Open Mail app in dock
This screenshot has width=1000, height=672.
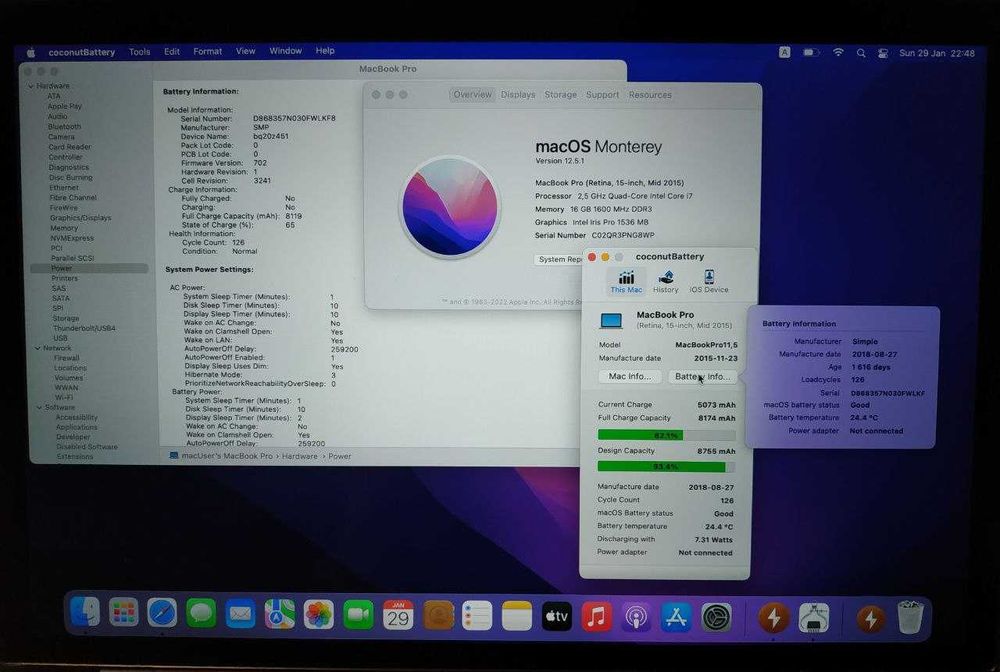pyautogui.click(x=240, y=615)
